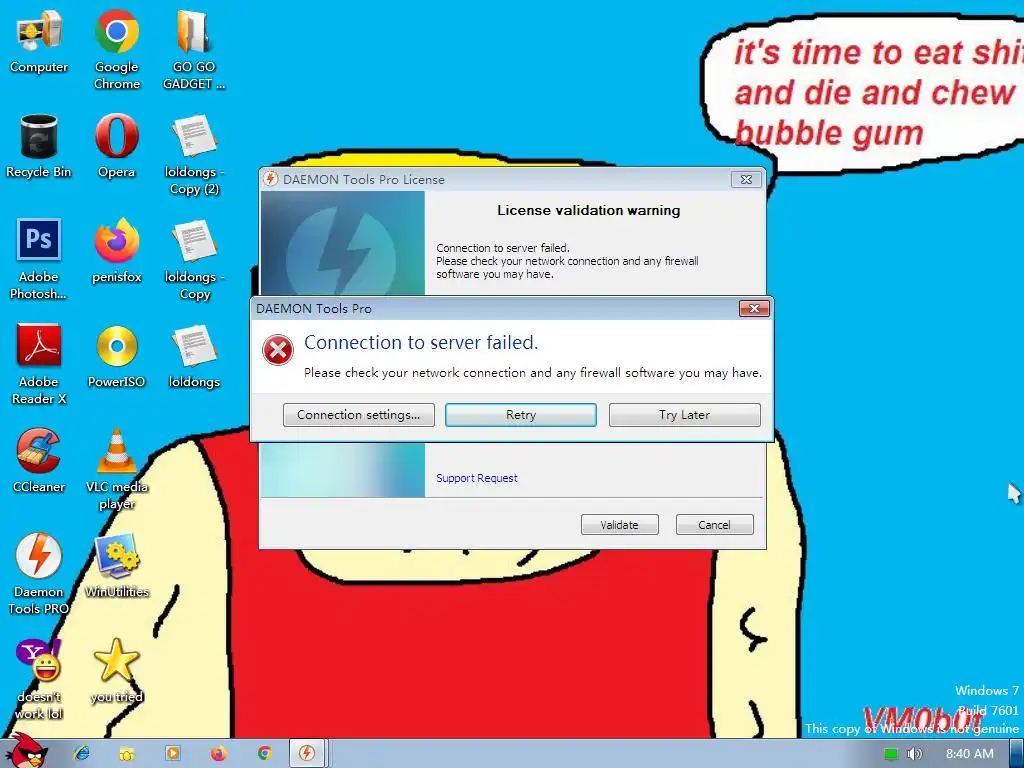
Task: Switch to the DAEMON Tools taskbar item
Action: [306, 753]
